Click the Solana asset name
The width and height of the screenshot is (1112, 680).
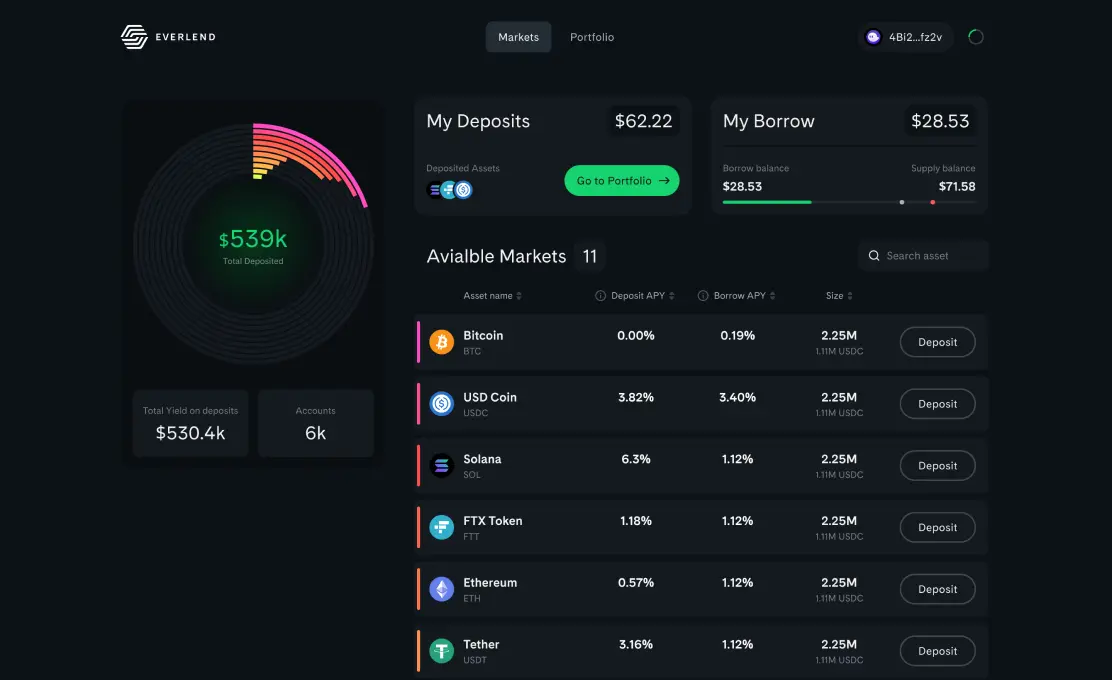pos(482,459)
